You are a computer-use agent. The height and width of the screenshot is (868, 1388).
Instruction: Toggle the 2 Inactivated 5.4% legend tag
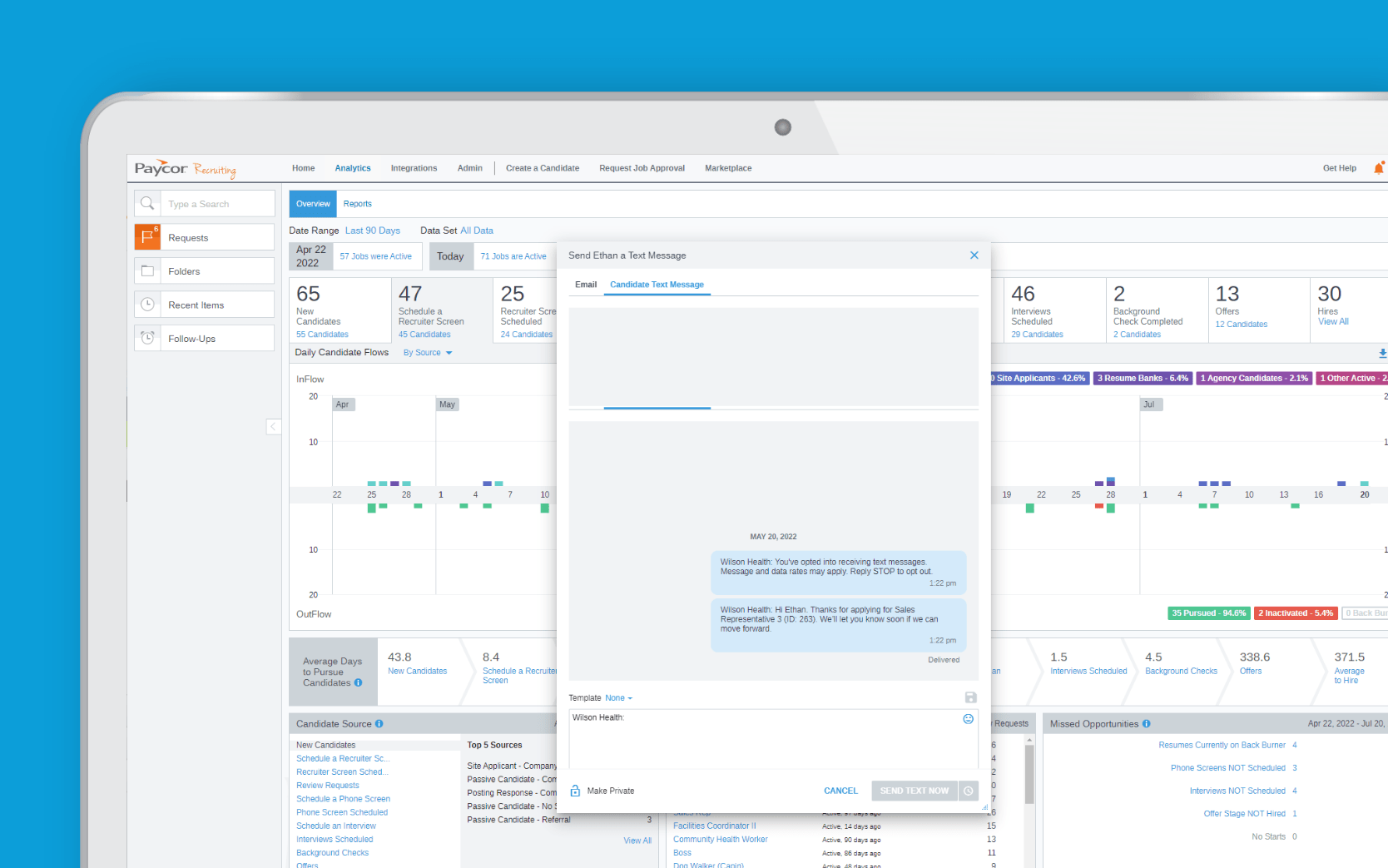[1296, 613]
